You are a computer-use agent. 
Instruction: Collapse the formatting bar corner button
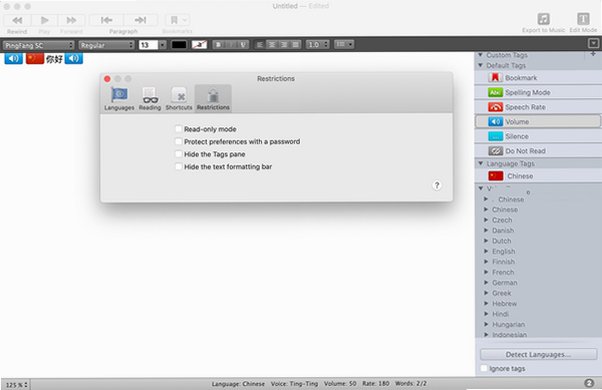pos(593,43)
